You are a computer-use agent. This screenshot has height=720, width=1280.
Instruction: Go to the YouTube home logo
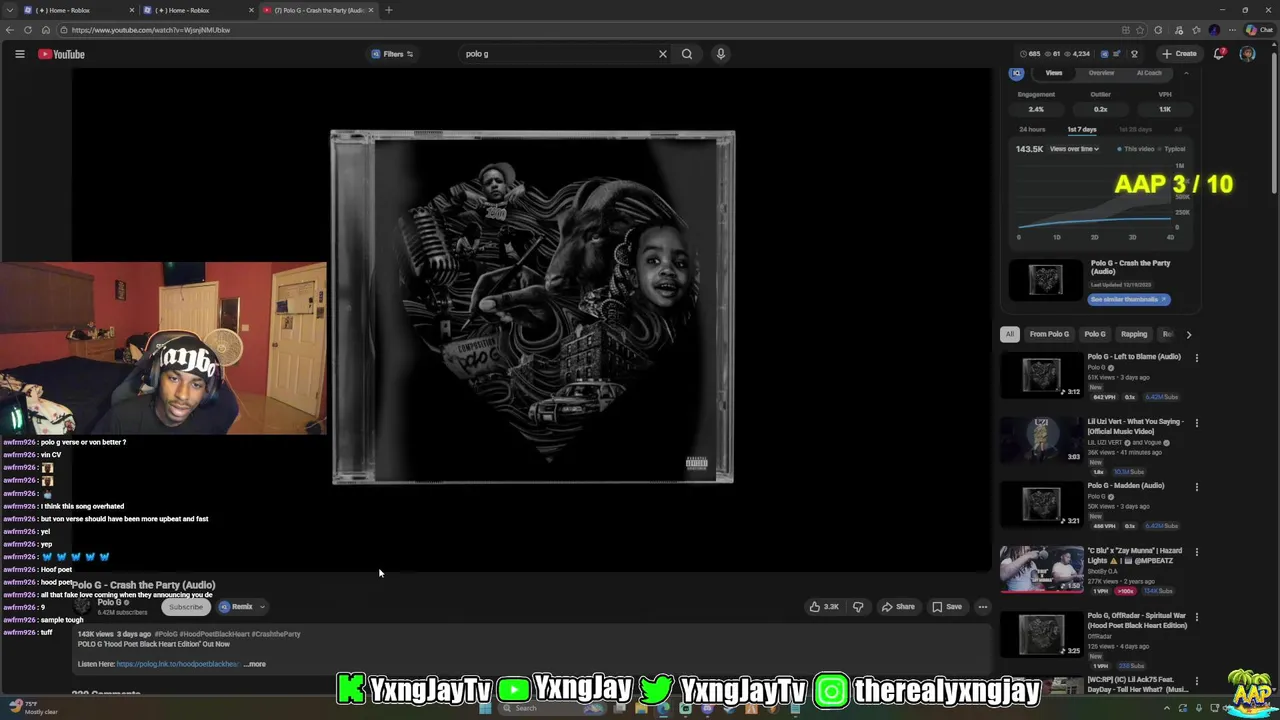(62, 54)
